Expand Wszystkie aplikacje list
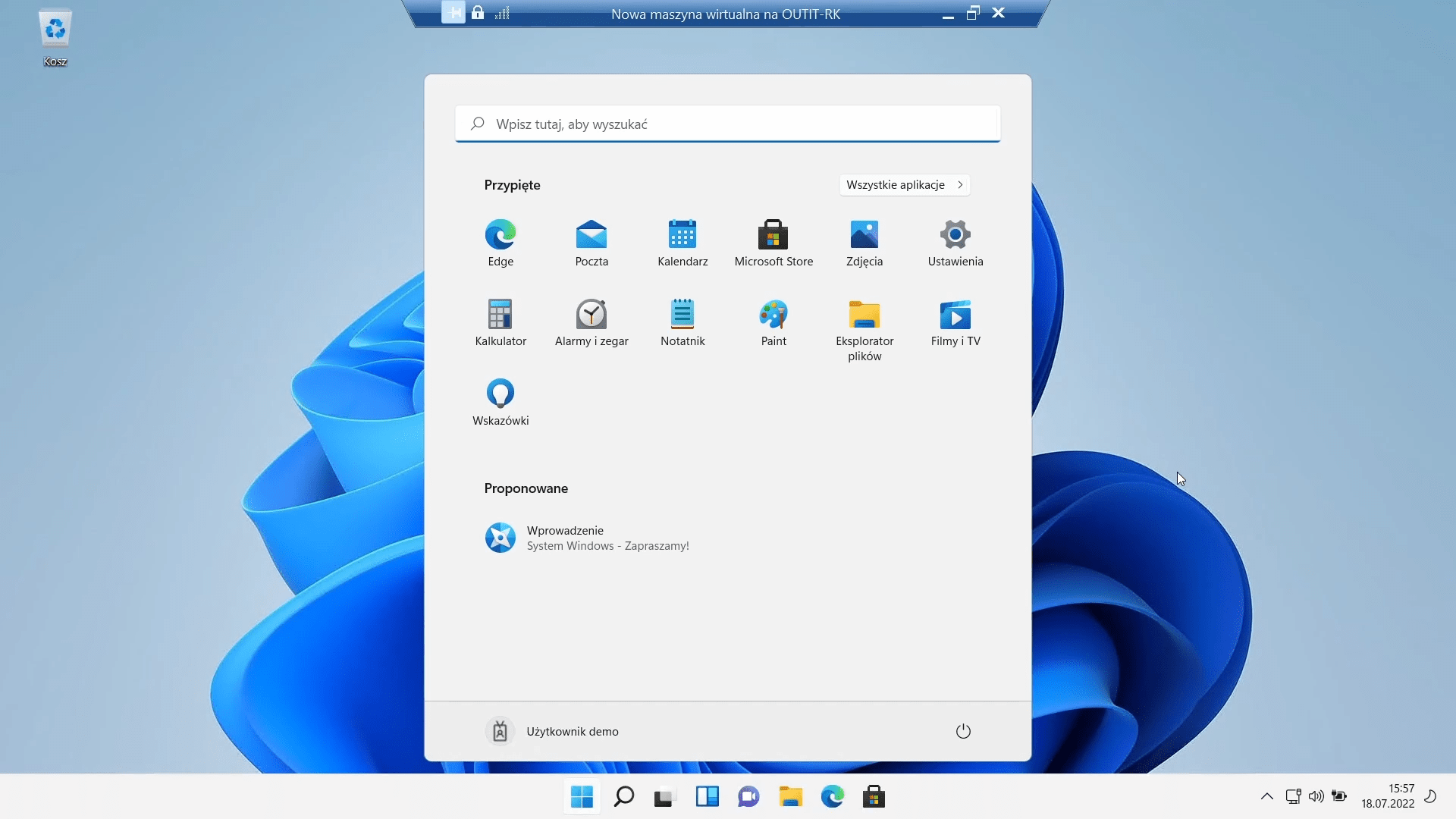Screen dimensions: 1456x819 point(904,185)
